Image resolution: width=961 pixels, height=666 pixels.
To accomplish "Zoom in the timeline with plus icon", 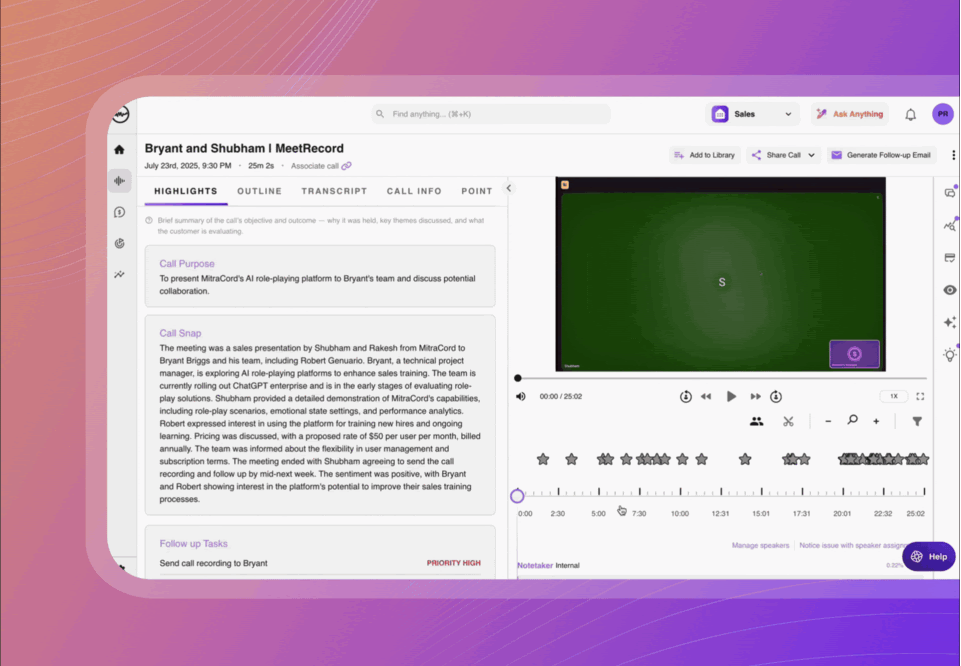I will [x=876, y=422].
